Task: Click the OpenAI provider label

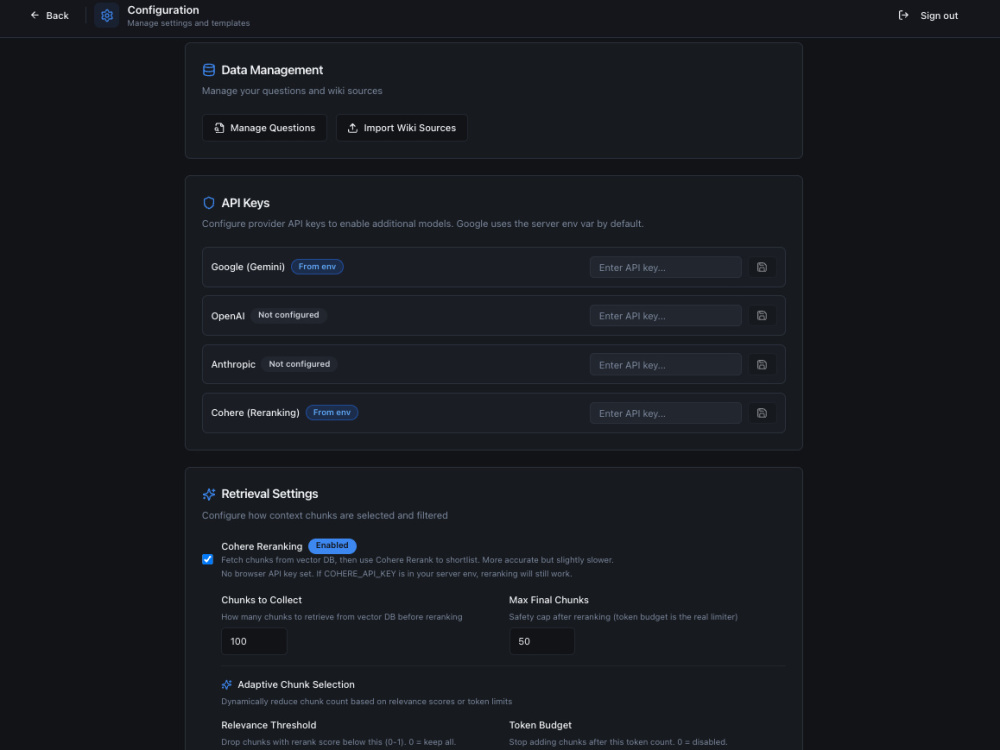Action: (x=228, y=316)
